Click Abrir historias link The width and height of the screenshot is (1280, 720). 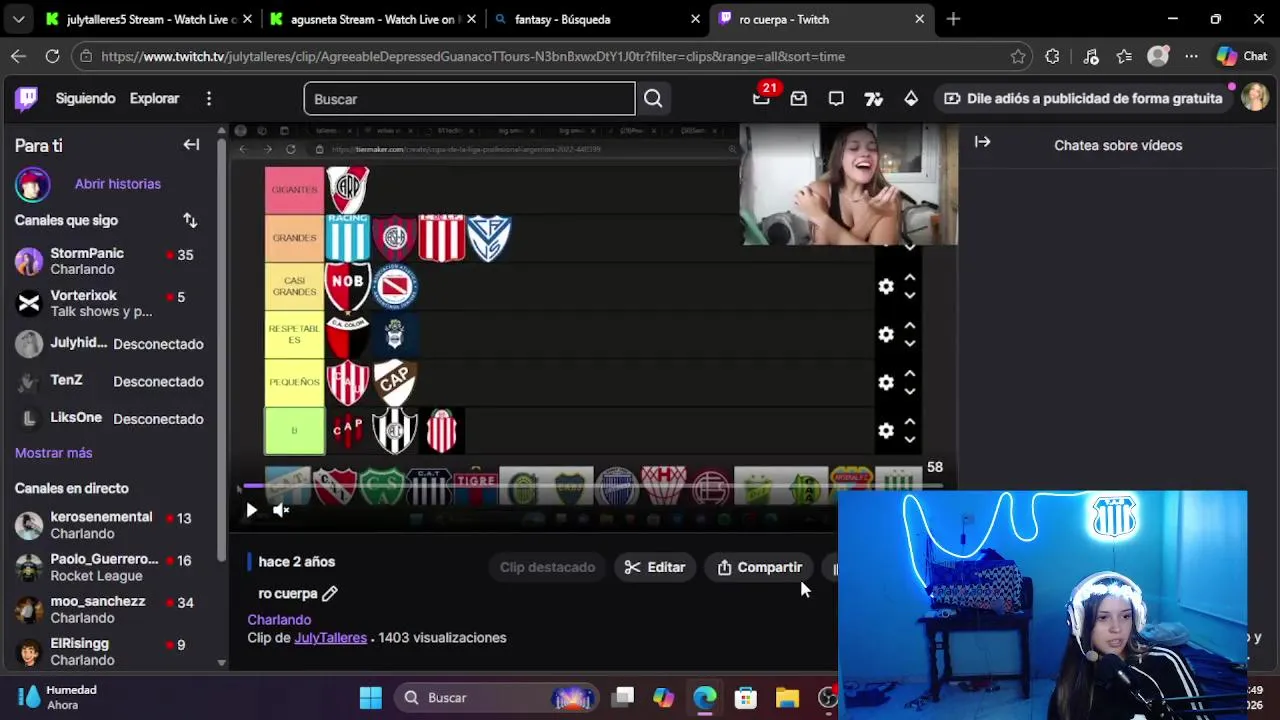(117, 184)
